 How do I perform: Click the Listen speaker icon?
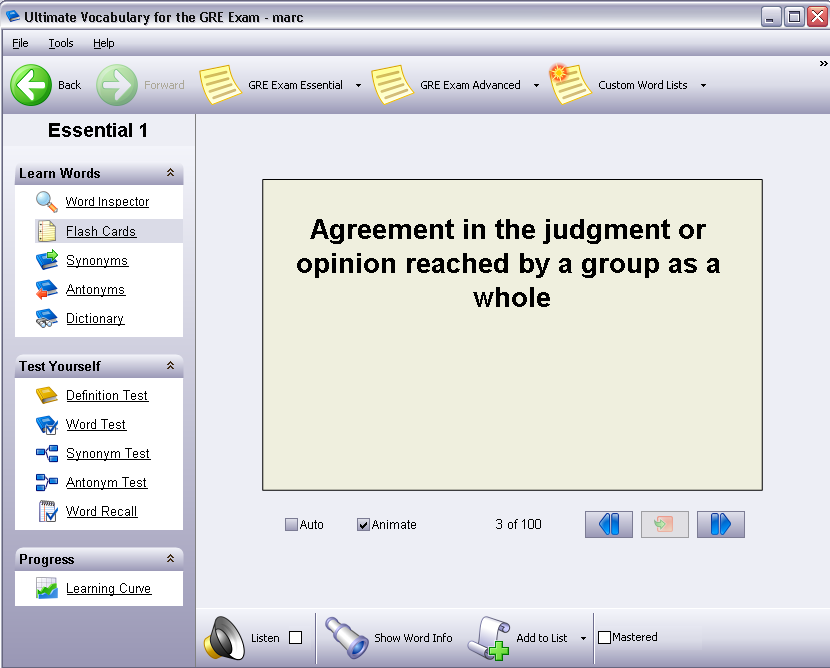coord(224,638)
